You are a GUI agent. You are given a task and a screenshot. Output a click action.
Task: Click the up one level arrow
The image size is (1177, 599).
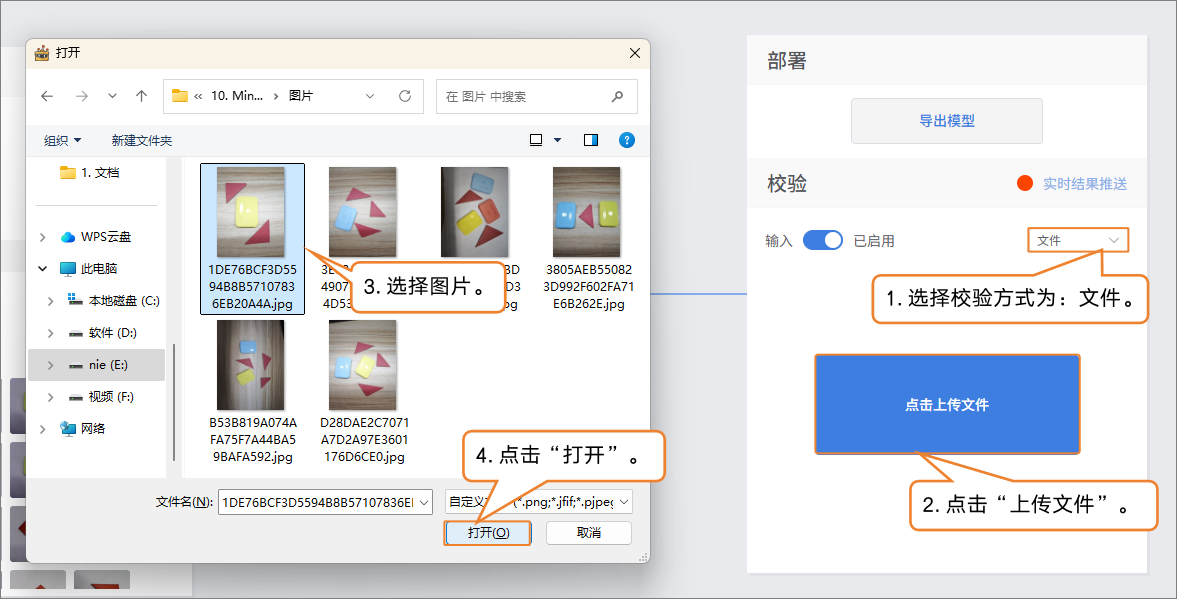[141, 96]
